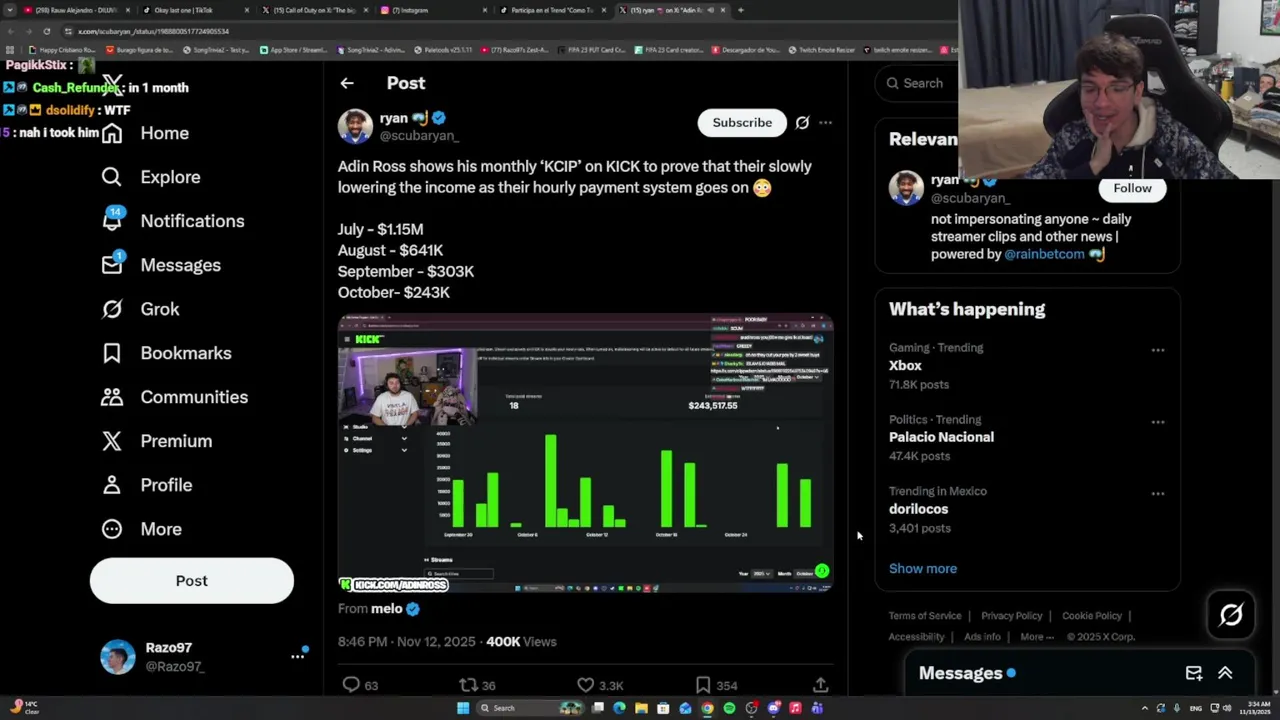Bookmark the post with 354 bookmarks
1280x720 pixels.
point(703,685)
